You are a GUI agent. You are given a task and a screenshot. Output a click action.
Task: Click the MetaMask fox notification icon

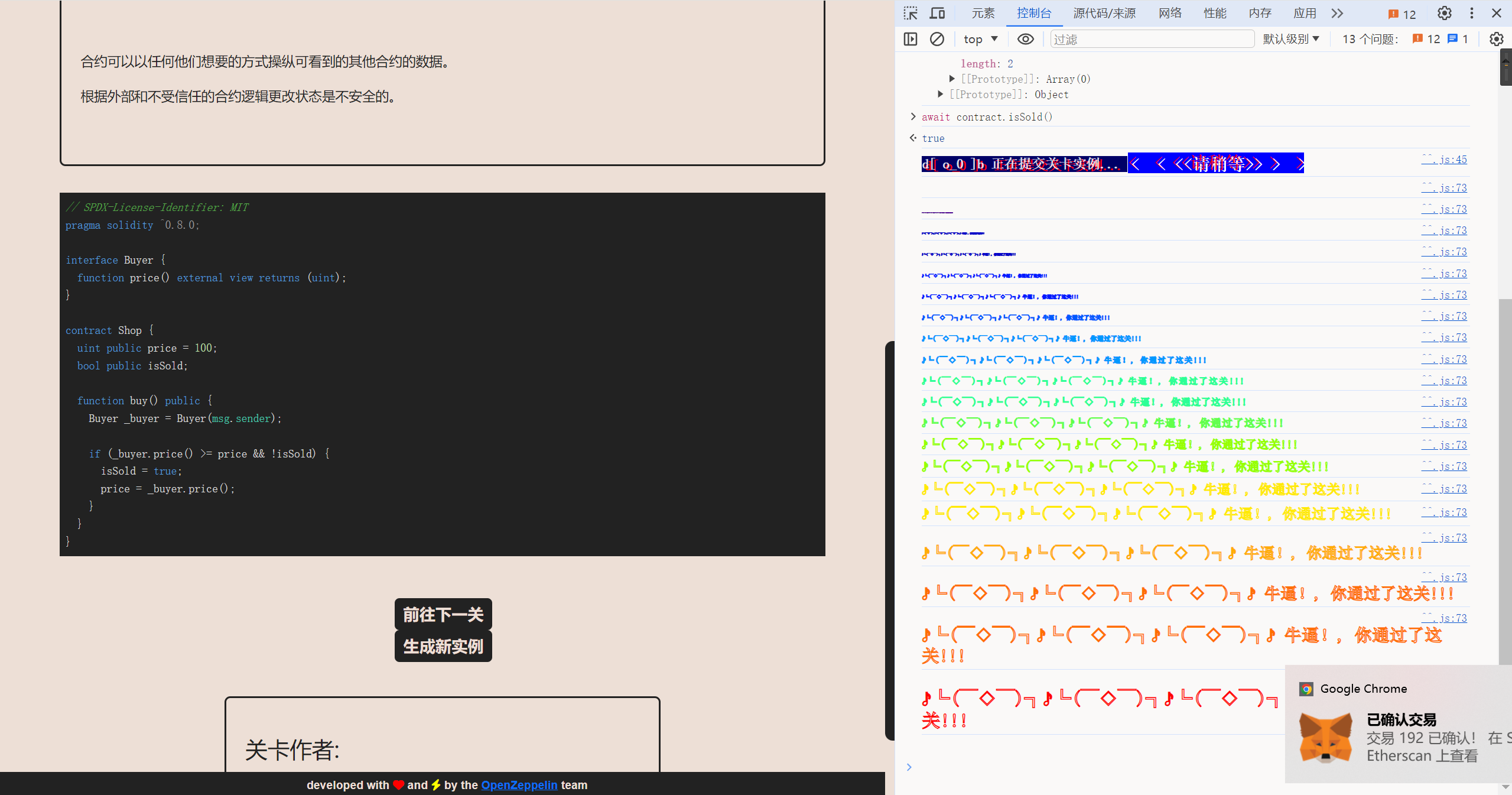pos(1326,738)
